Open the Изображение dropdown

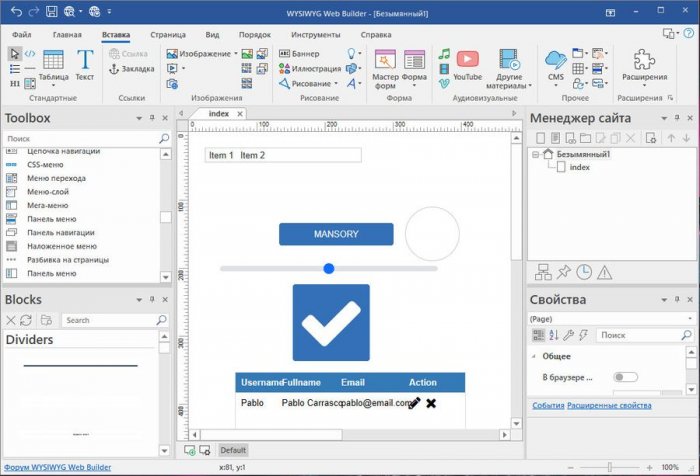(203, 54)
